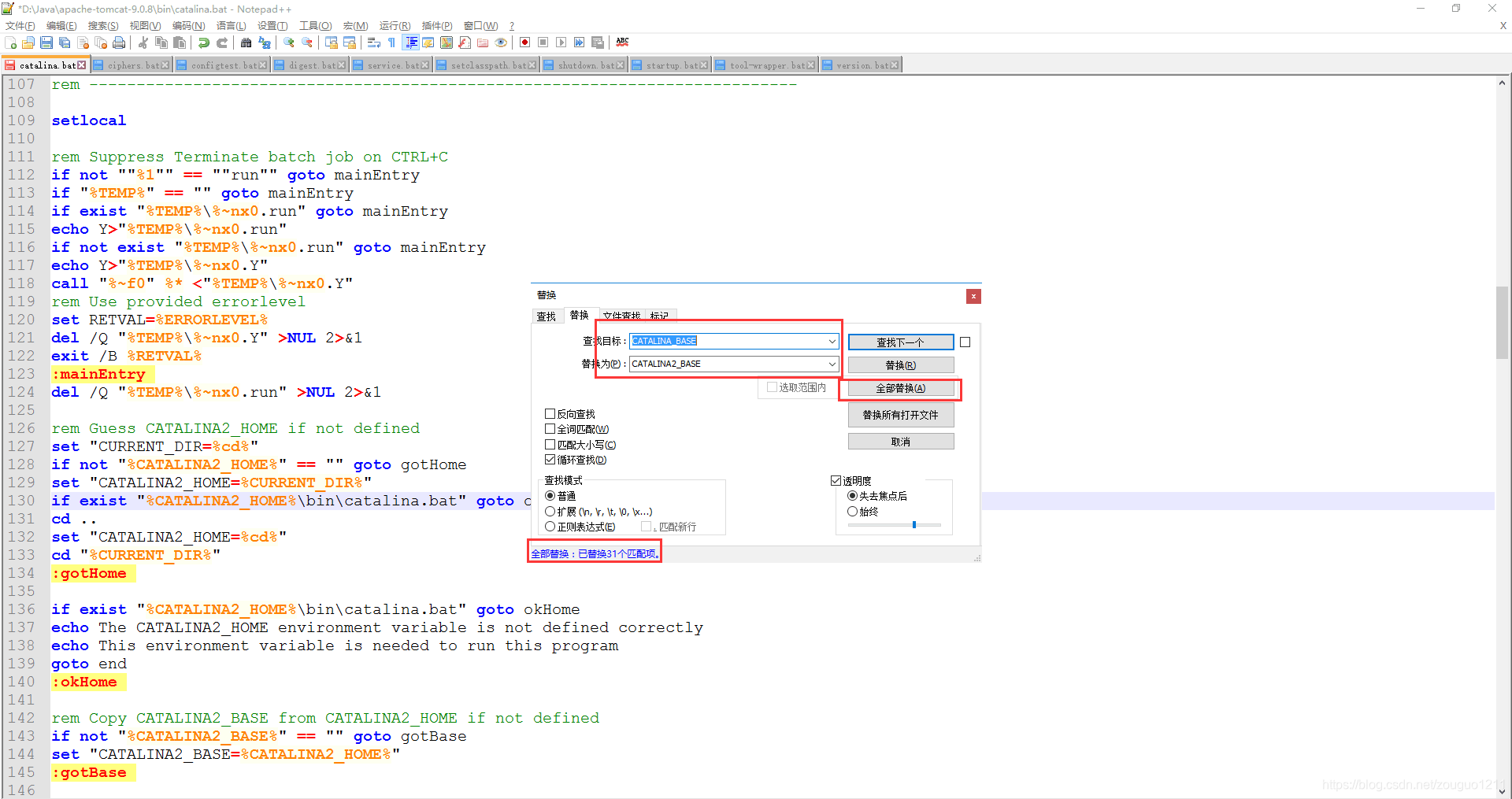
Task: Show all characters with the pilcrow icon
Action: click(391, 43)
